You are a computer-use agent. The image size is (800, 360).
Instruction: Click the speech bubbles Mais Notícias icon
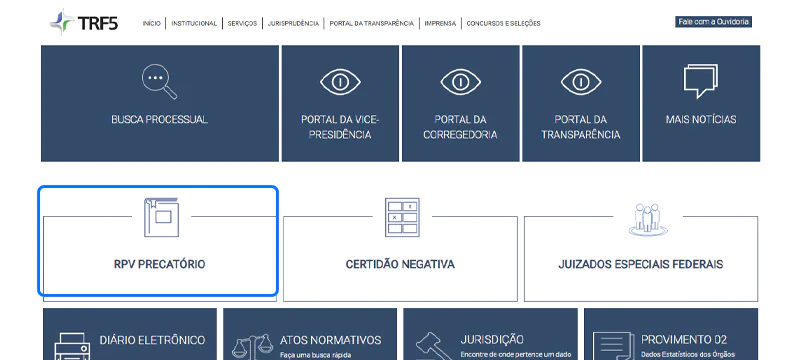tap(701, 81)
